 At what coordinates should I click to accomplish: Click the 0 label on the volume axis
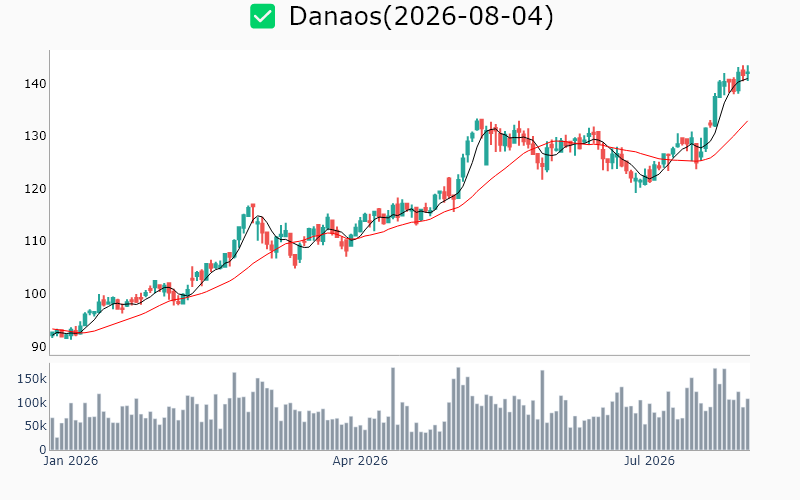(x=43, y=450)
